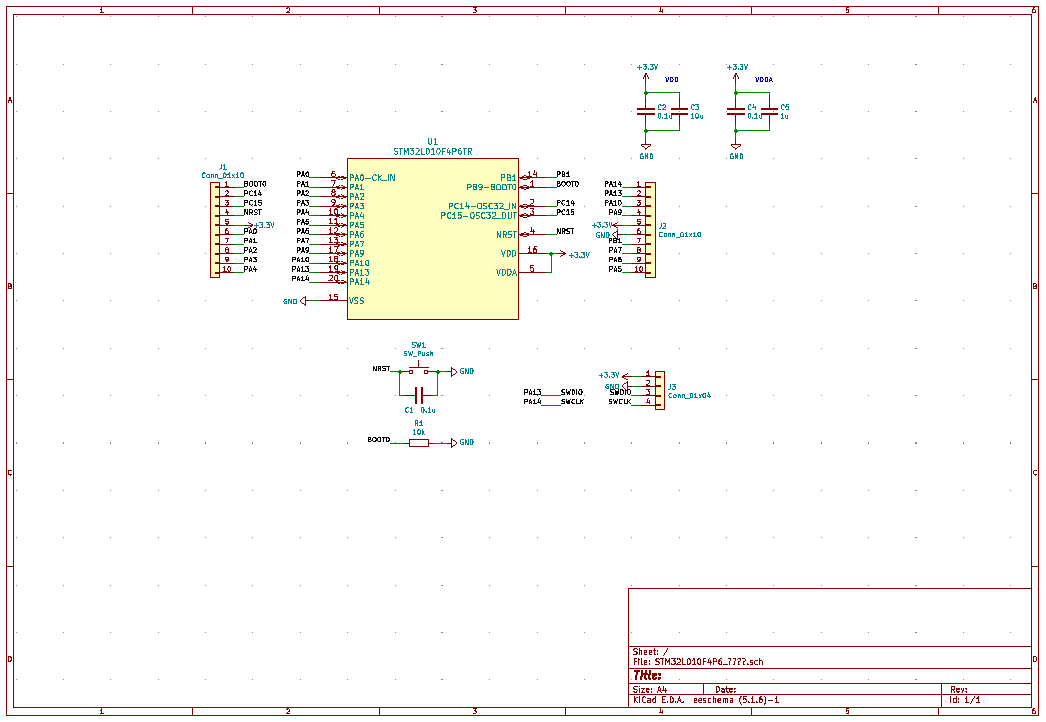Click capacitor C2 symbol
Image resolution: width=1046 pixels, height=722 pixels.
click(x=646, y=111)
